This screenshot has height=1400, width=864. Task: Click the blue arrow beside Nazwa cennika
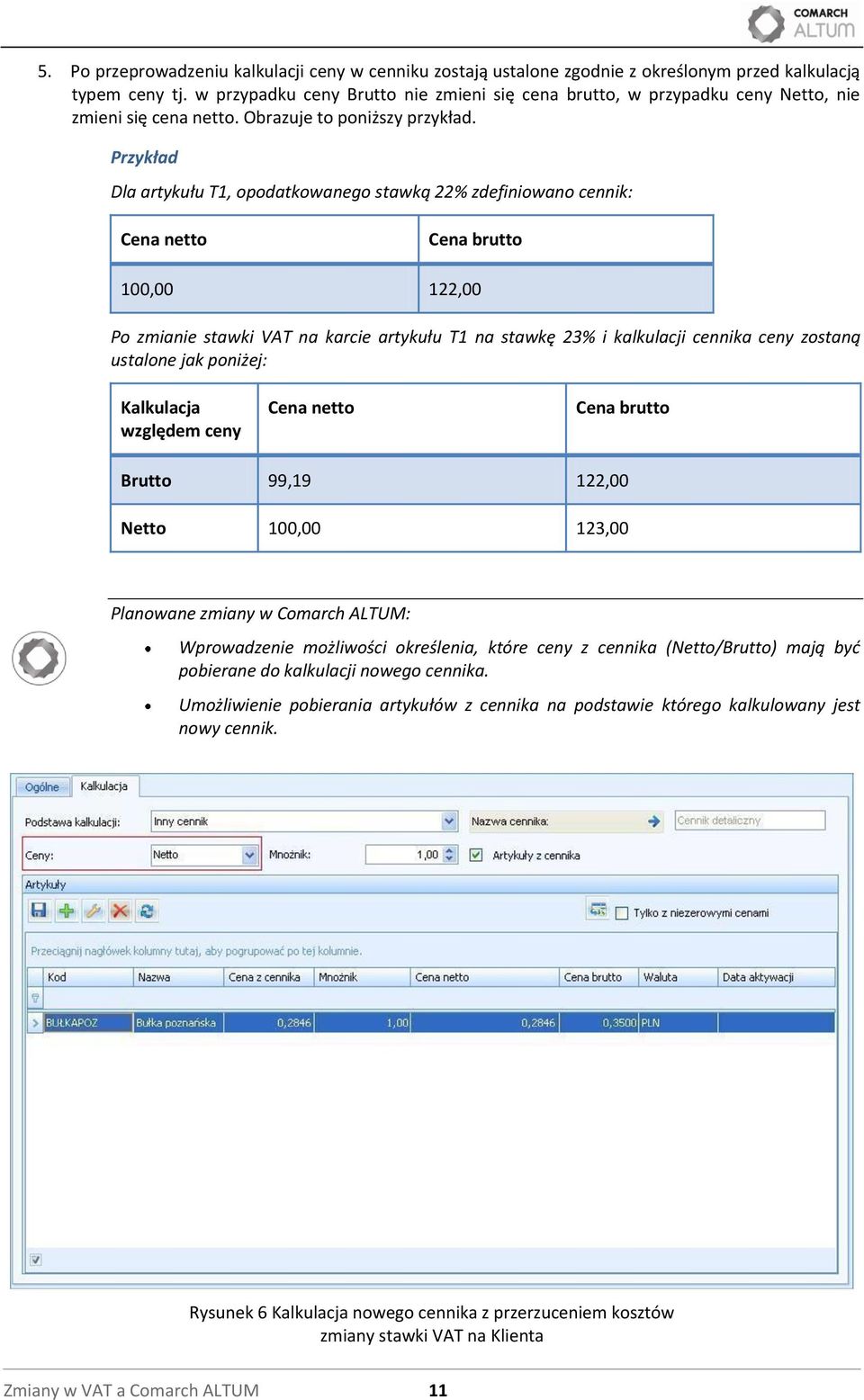click(x=654, y=821)
